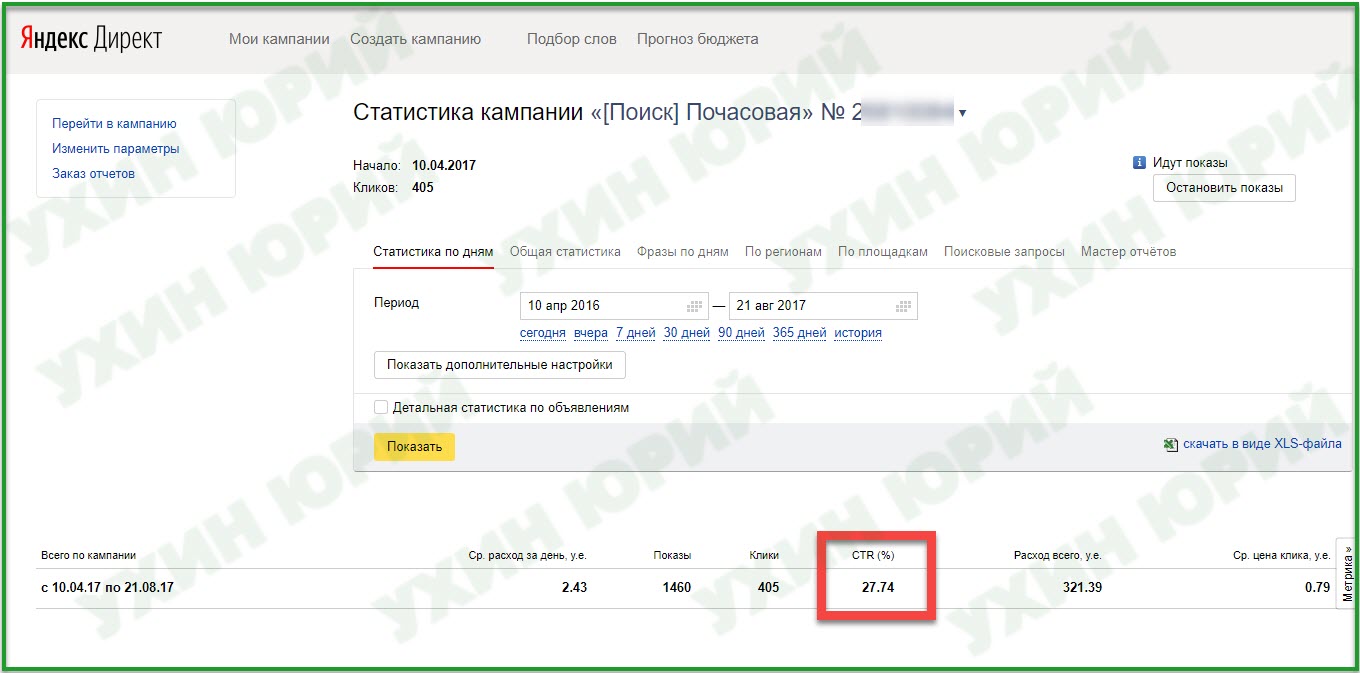Open Подбор слов menu item

tap(572, 39)
